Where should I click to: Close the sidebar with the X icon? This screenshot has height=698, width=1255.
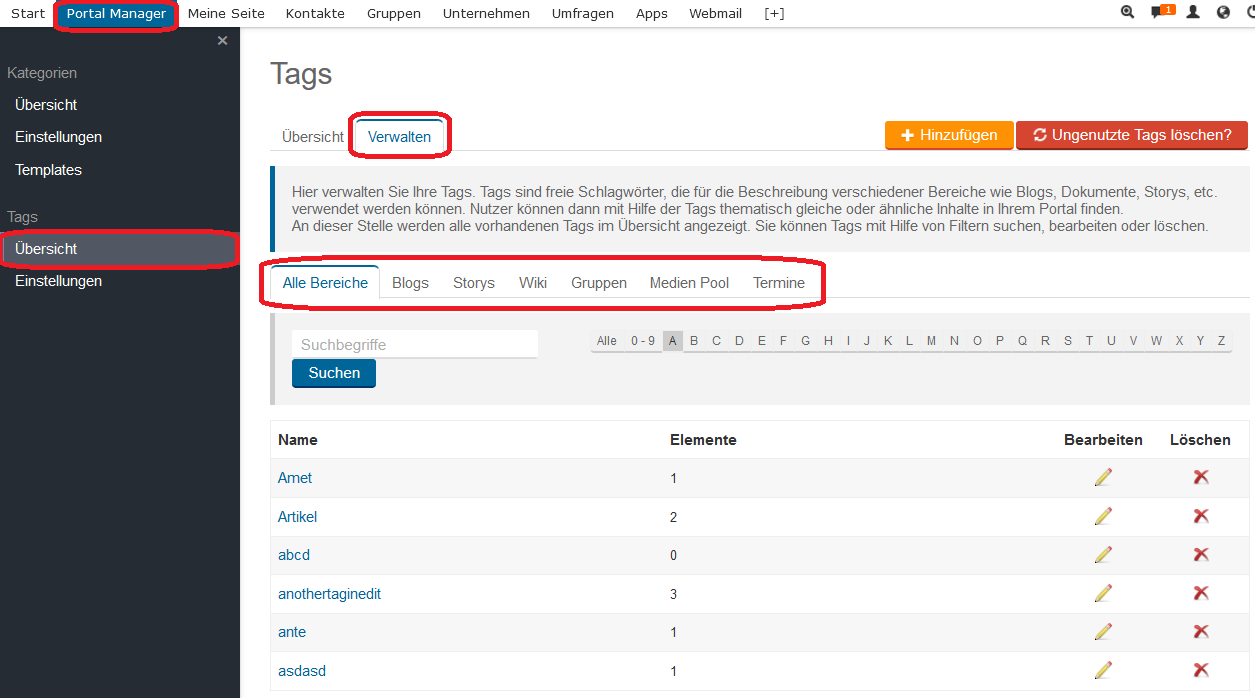click(x=222, y=40)
